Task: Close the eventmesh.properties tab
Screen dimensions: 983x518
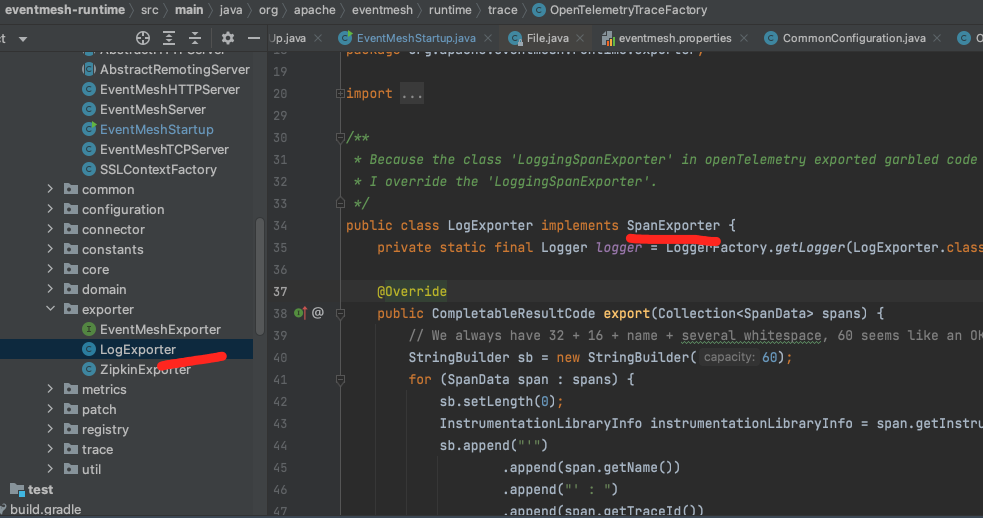Action: pyautogui.click(x=744, y=38)
